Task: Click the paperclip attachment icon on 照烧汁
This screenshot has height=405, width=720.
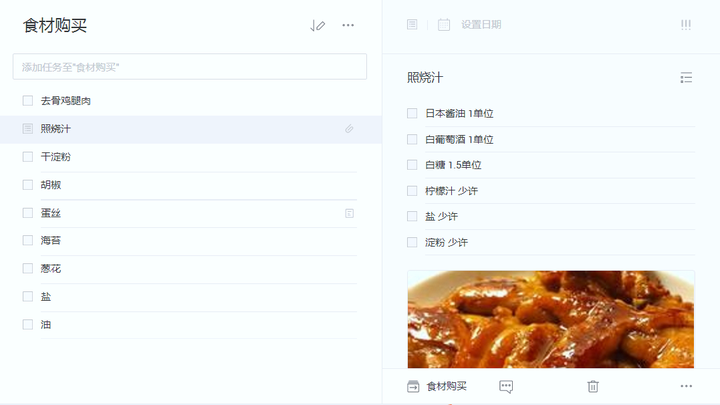Action: click(349, 129)
